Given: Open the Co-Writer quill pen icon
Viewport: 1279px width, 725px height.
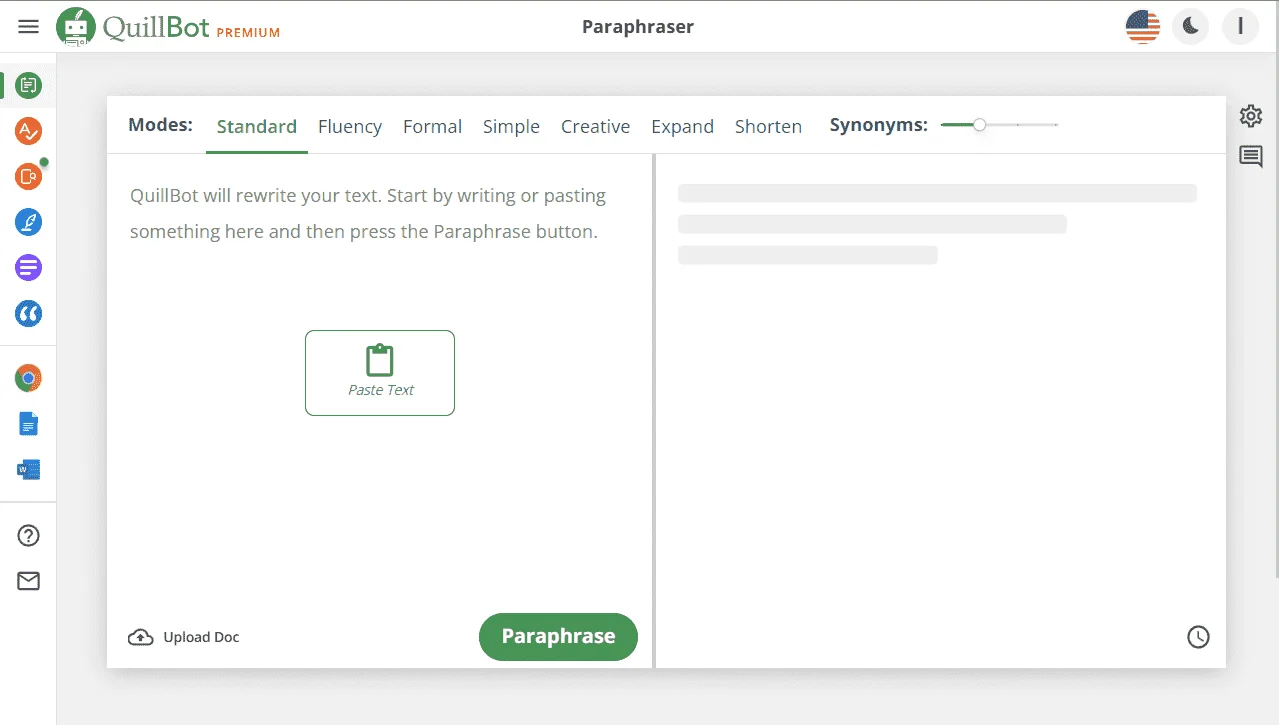Looking at the screenshot, I should pos(29,222).
